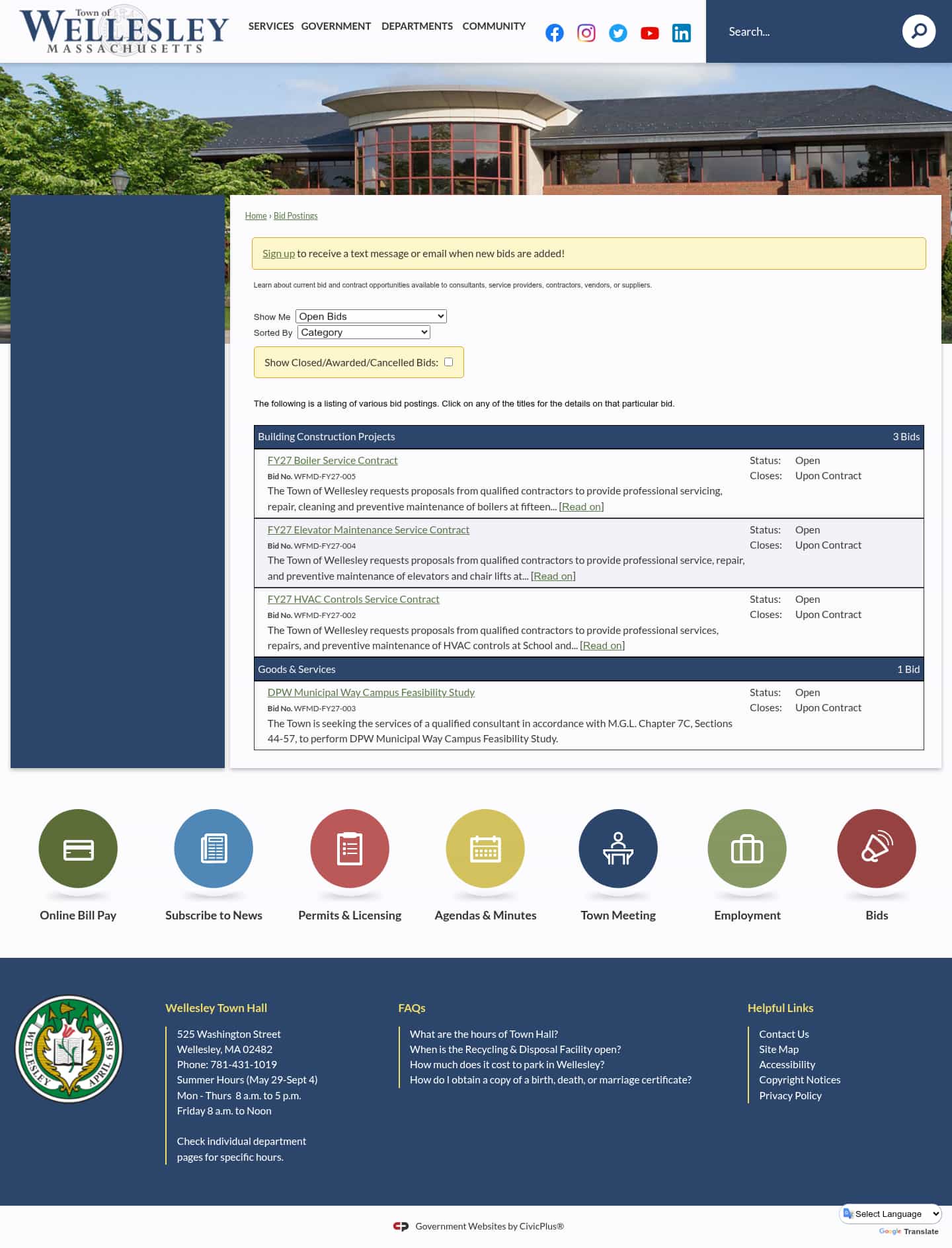Open the Bids megaphone icon
Image resolution: width=952 pixels, height=1248 pixels.
tap(877, 848)
